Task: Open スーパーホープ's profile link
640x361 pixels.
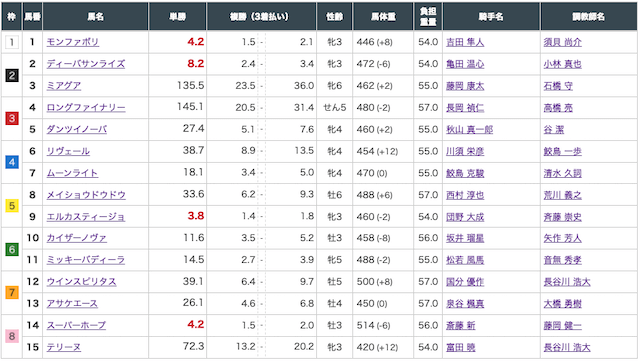Action: point(76,325)
